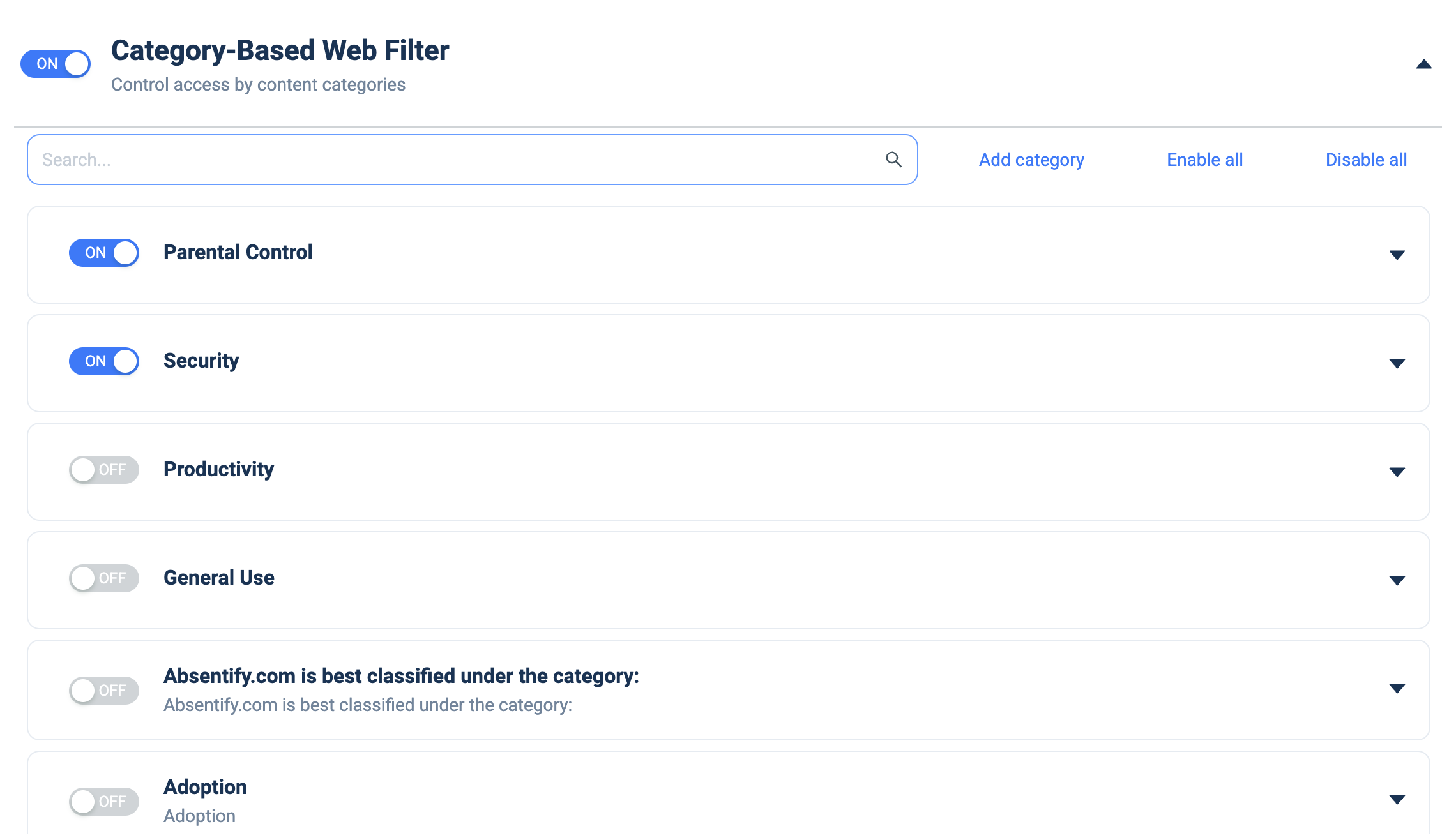Turn on the General Use toggle

coord(104,578)
